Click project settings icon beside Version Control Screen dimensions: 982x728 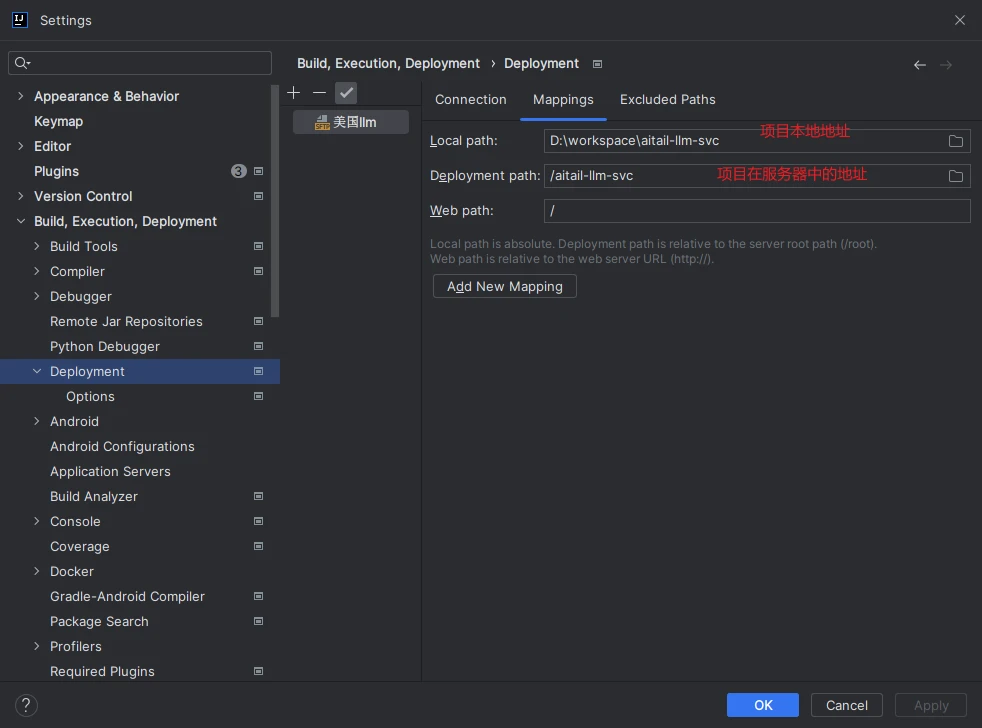(x=258, y=196)
